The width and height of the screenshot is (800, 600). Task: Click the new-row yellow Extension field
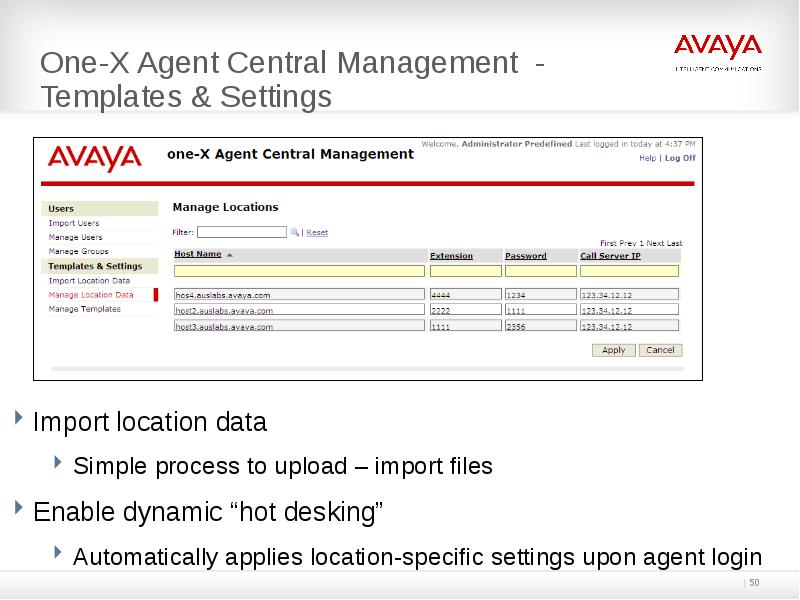pos(466,271)
